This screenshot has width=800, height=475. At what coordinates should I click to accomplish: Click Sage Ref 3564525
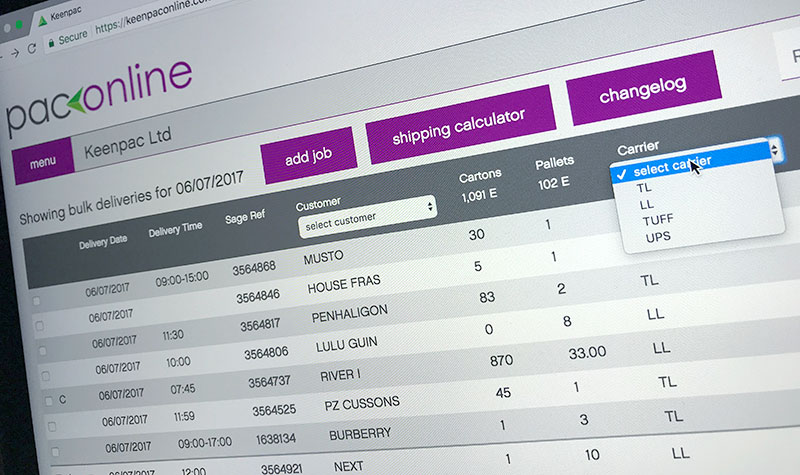274,410
